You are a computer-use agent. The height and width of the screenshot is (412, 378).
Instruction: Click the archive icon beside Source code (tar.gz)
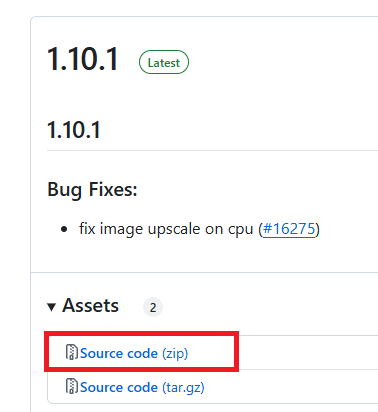tap(71, 386)
